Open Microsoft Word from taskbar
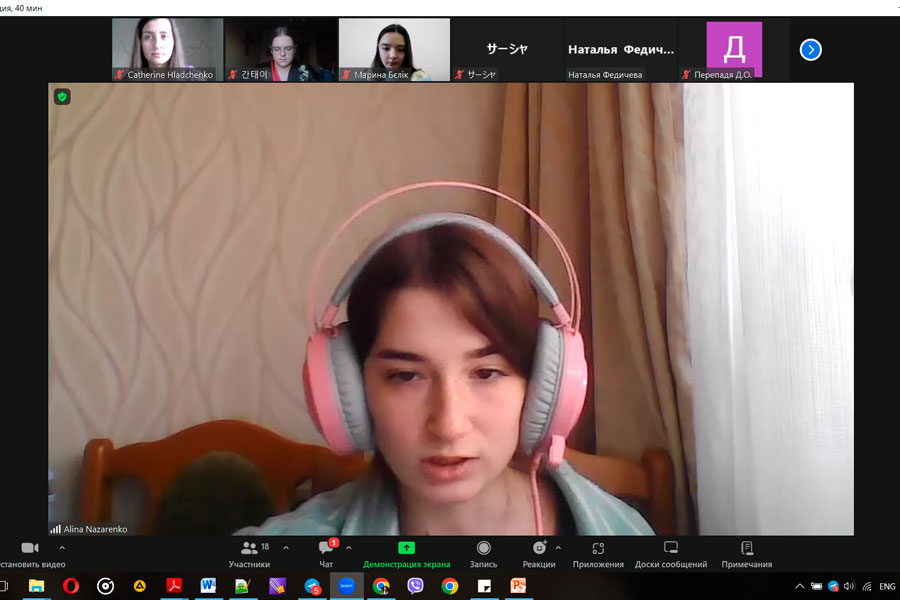The height and width of the screenshot is (600, 900). 208,586
